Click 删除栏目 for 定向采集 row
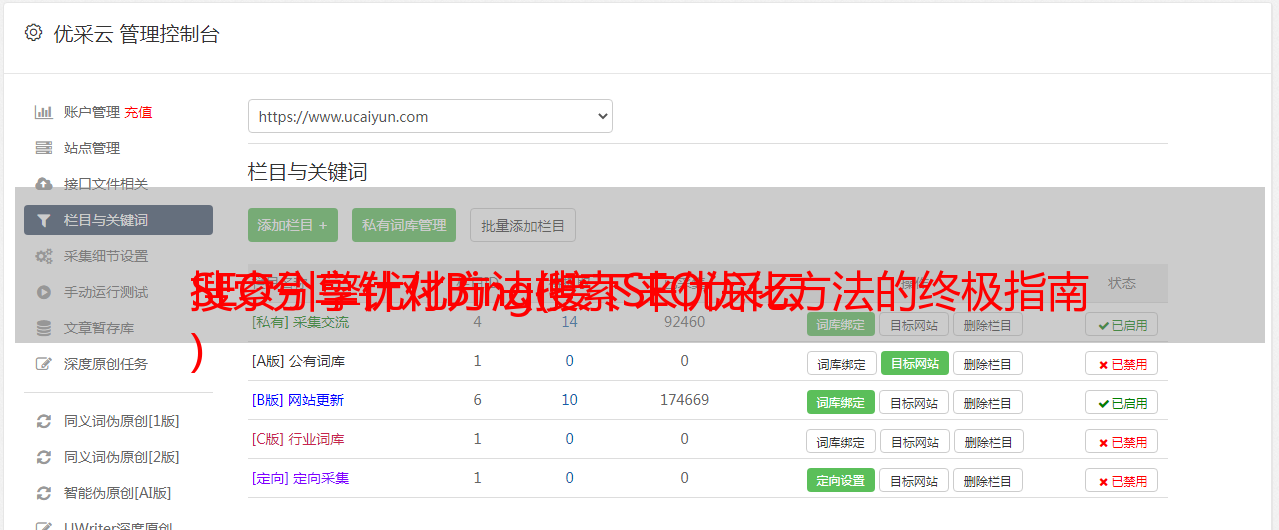The image size is (1279, 530). 988,481
